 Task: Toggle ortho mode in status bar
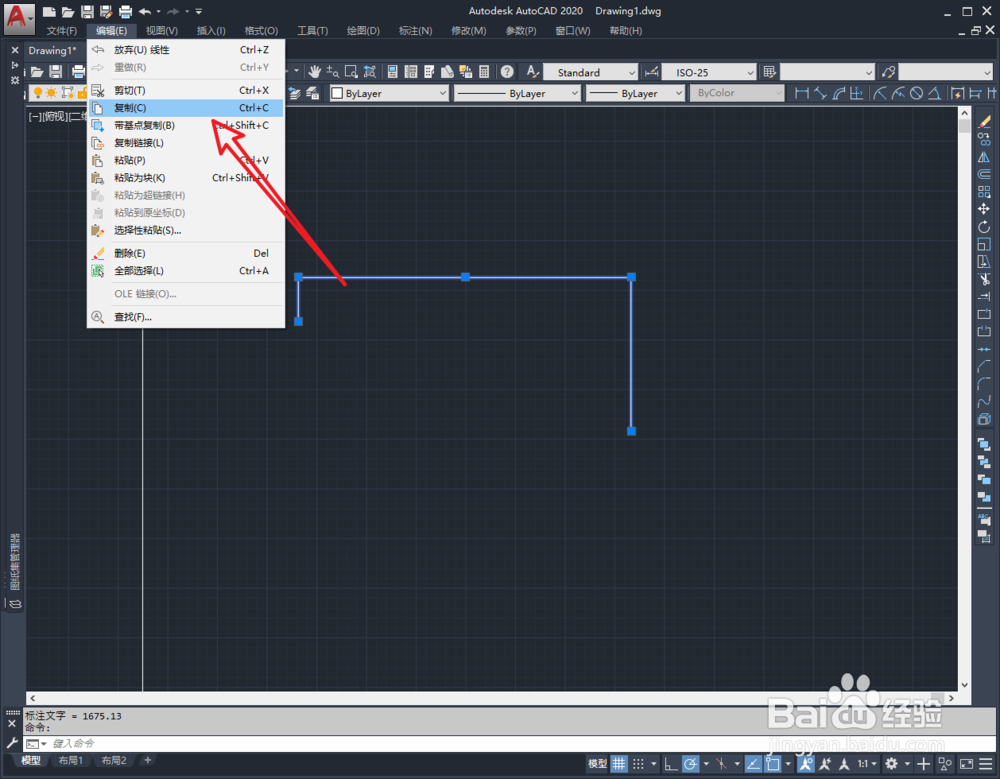coord(670,764)
